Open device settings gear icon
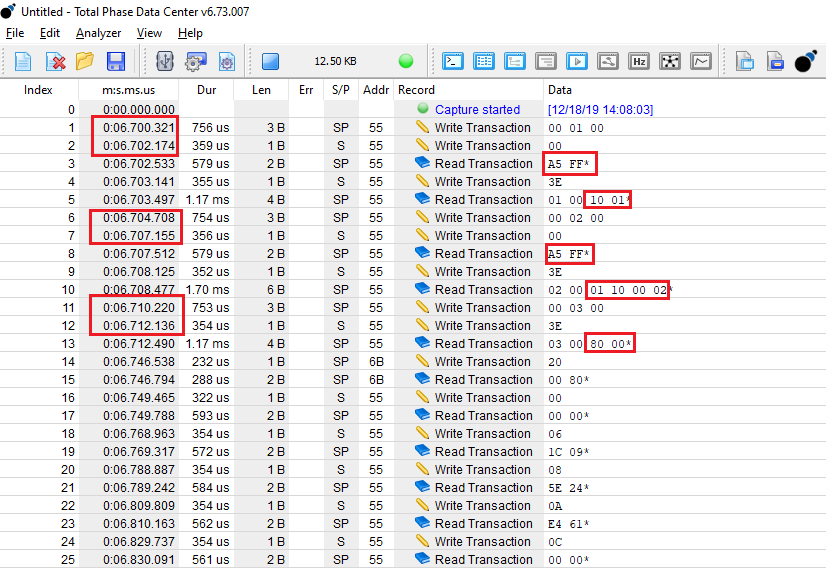This screenshot has height=568, width=826. 195,62
